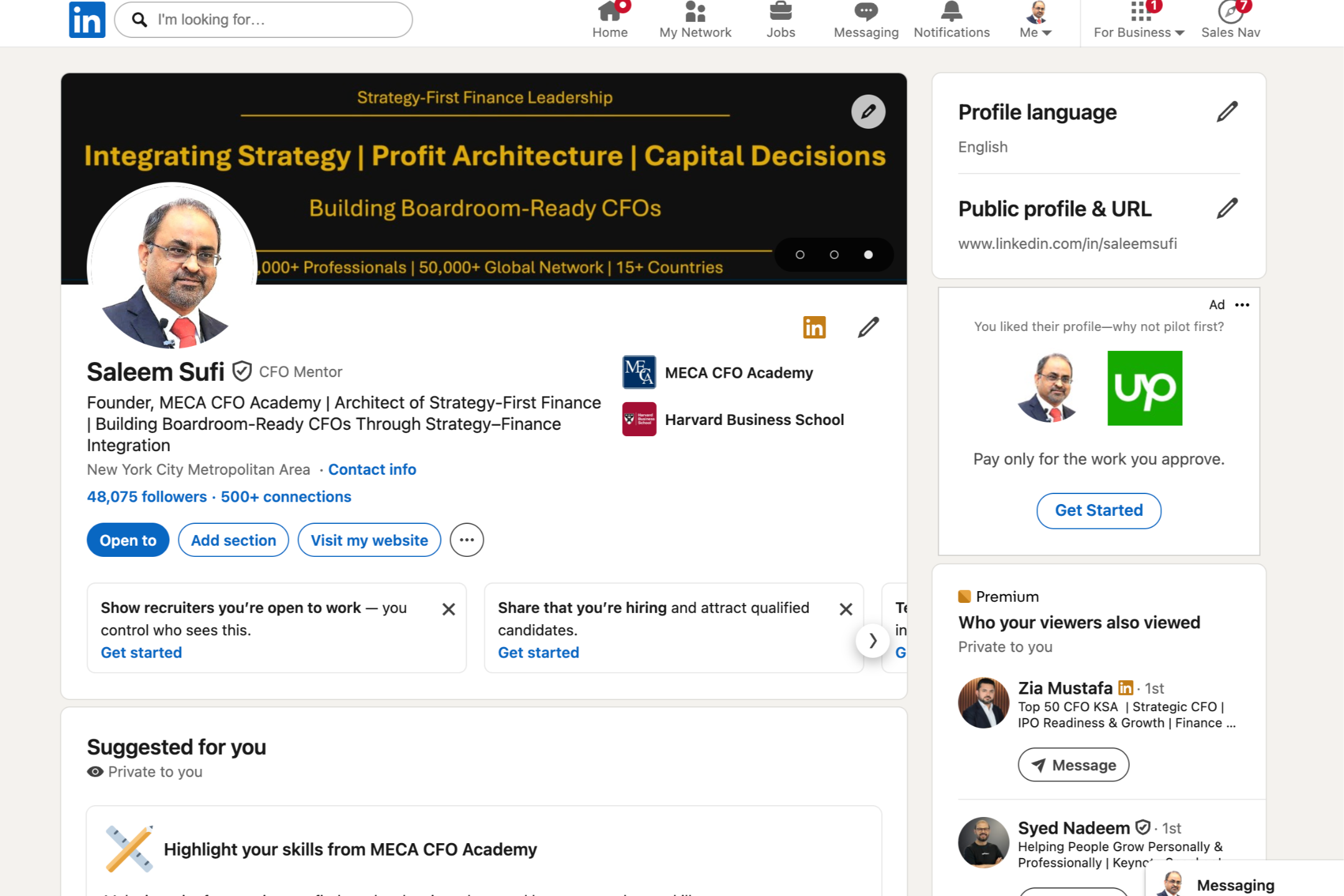The image size is (1344, 896).
Task: Click the Contact info link
Action: [x=372, y=470]
